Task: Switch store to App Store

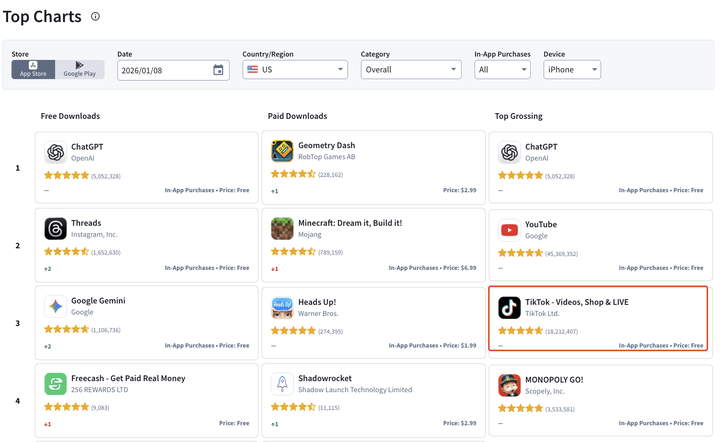Action: tap(33, 69)
